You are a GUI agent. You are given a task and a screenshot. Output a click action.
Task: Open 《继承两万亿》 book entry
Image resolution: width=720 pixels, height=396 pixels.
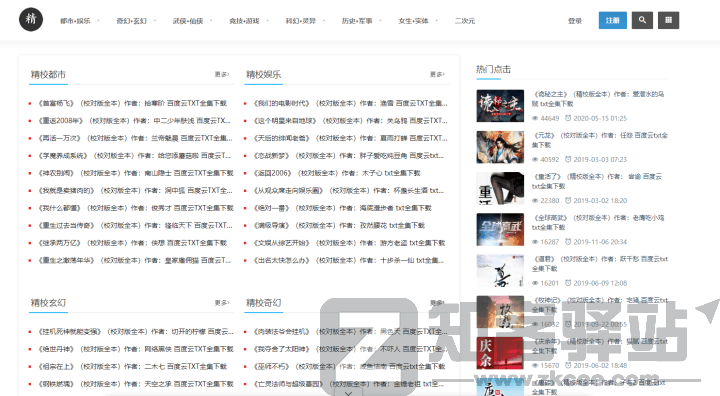(132, 243)
